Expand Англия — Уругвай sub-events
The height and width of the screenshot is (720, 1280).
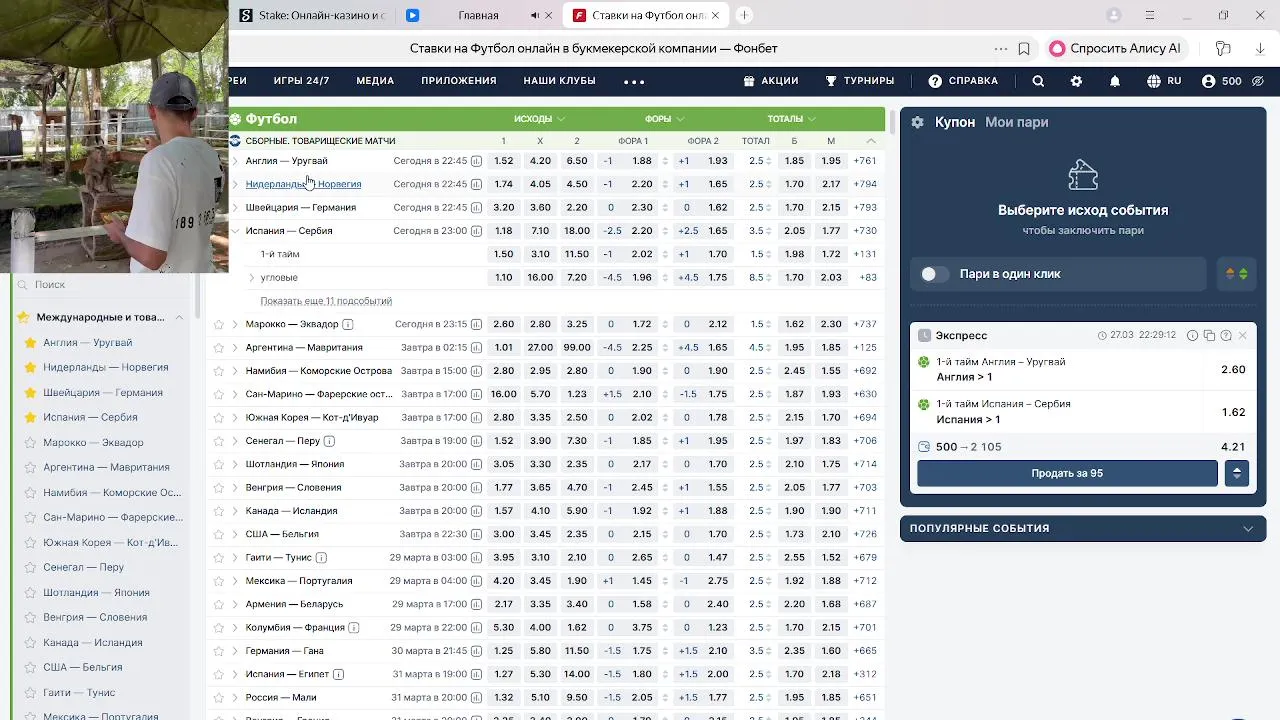click(235, 161)
